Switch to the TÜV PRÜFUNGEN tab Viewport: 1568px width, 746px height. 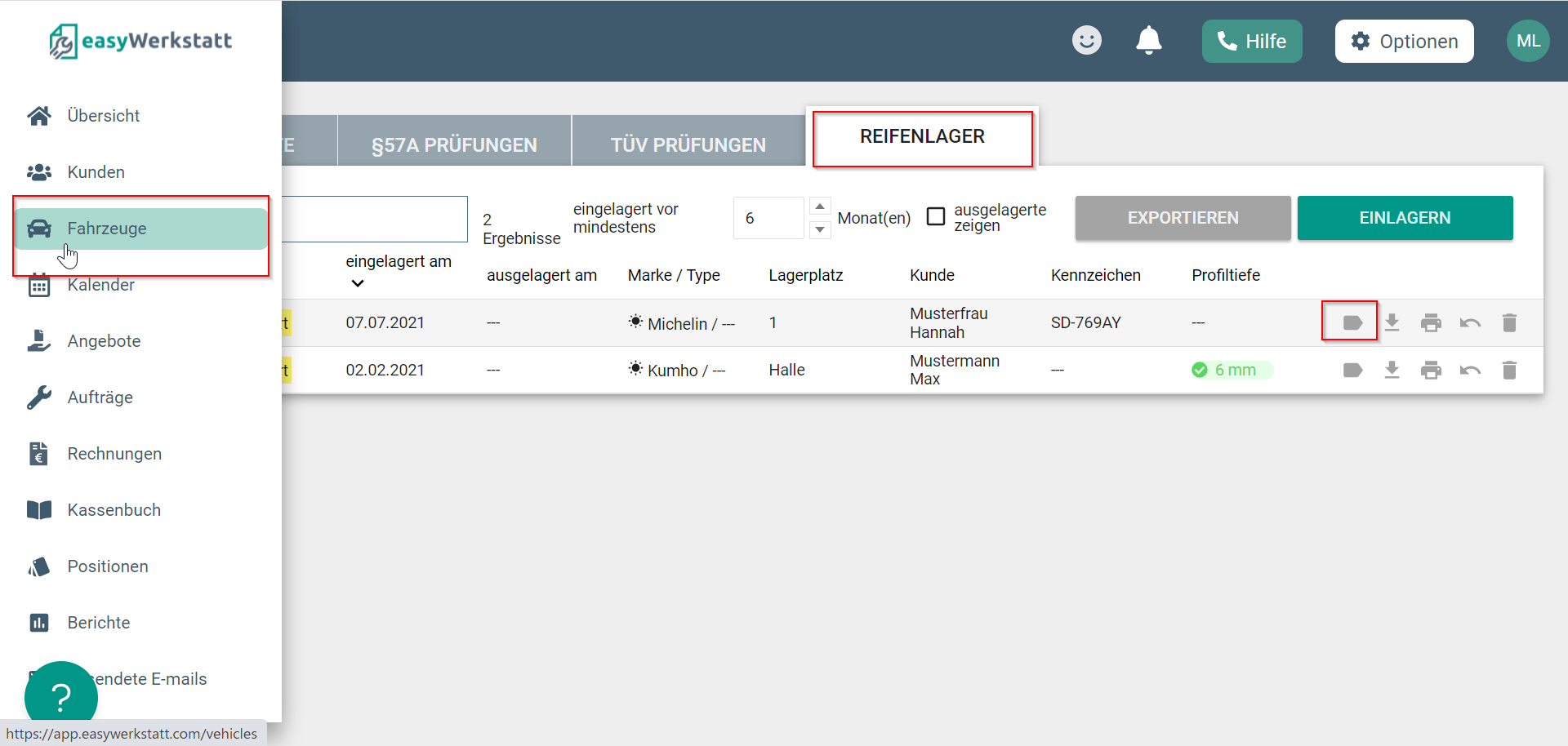point(688,140)
